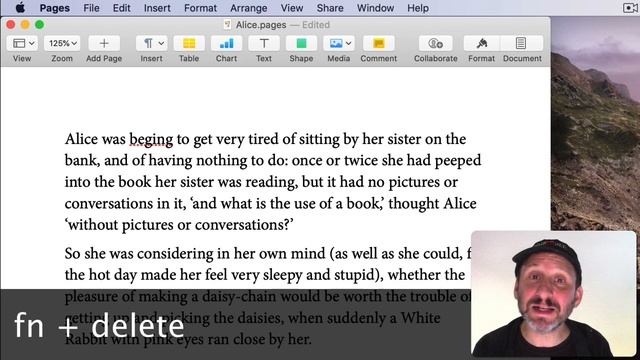Open the View menu in the menu bar

[292, 8]
